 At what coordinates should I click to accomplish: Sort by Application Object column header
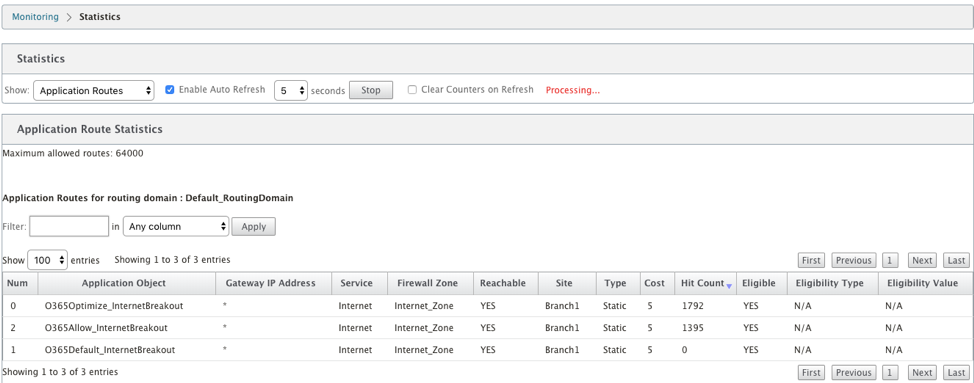click(127, 283)
